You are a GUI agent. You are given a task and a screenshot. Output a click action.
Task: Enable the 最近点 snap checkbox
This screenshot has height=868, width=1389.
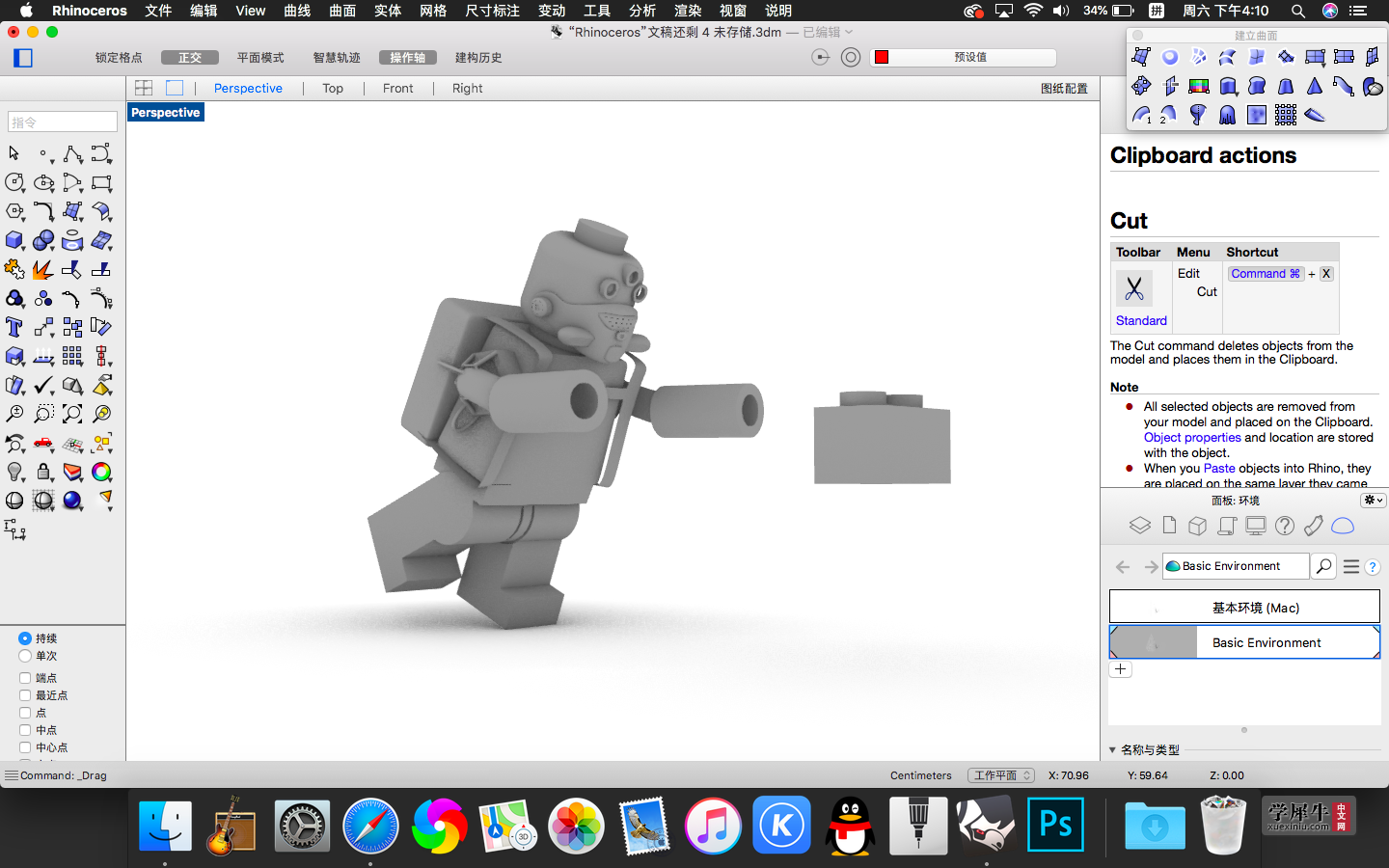pyautogui.click(x=25, y=695)
